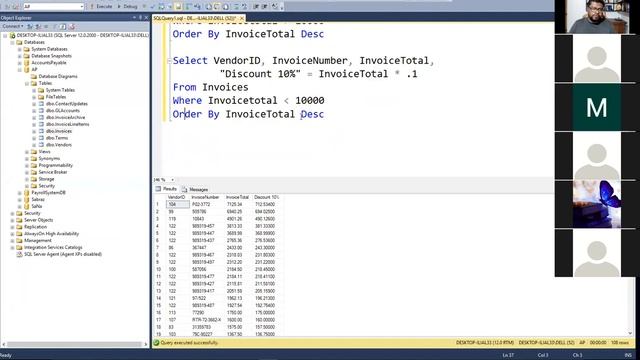This screenshot has height=360, width=640.
Task: Click the query executed successfully status icon
Action: tap(156, 343)
